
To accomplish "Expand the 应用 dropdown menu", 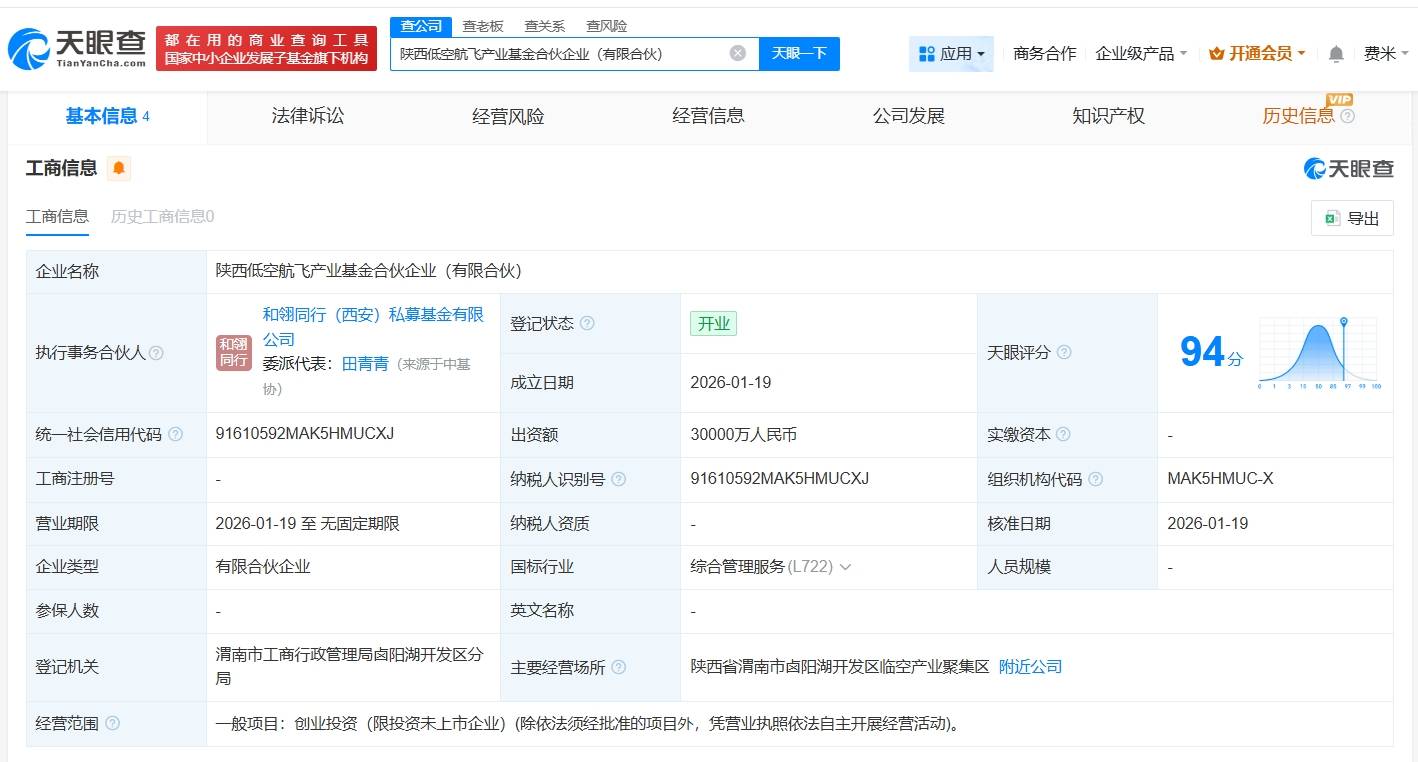I will point(951,54).
